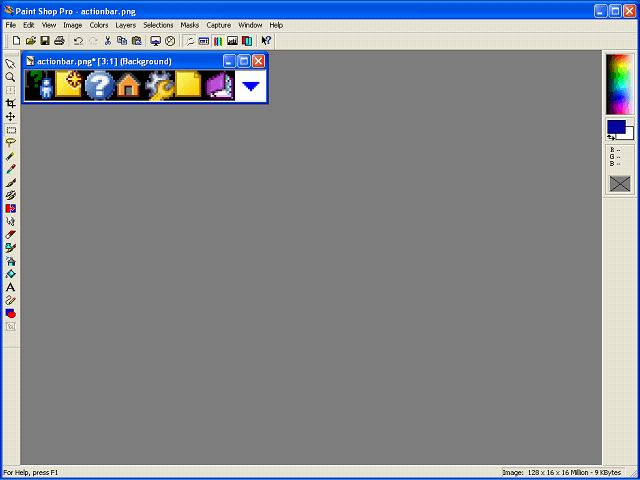Select the Clone Brush tool
Viewport: 640px width, 480px height.
click(x=11, y=195)
